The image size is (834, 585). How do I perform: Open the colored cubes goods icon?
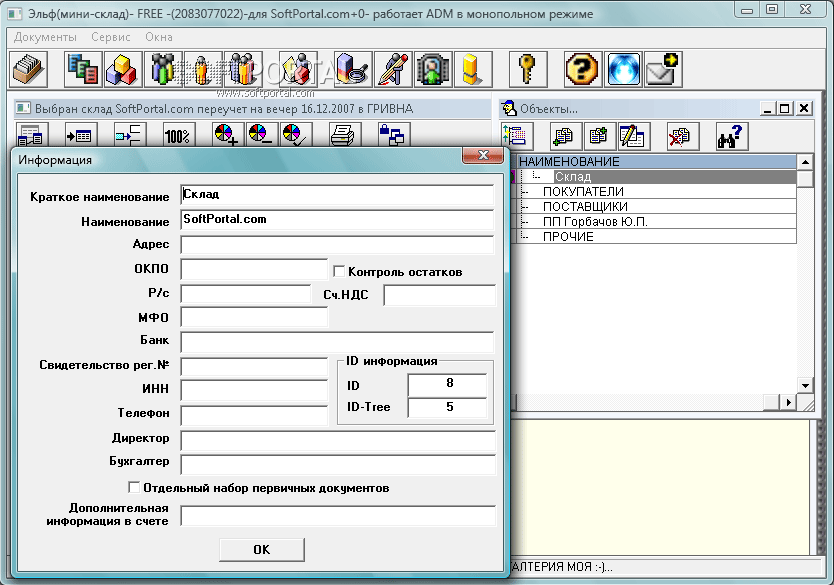(x=123, y=70)
